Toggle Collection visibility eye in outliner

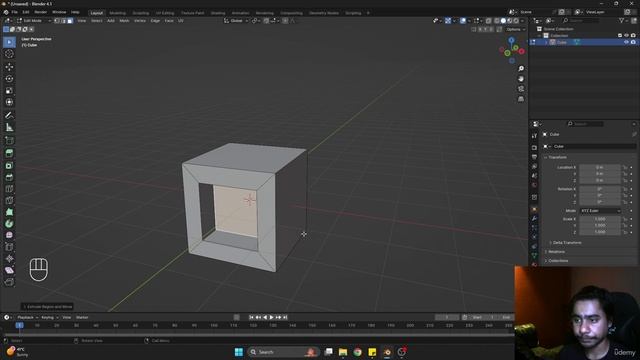626,36
